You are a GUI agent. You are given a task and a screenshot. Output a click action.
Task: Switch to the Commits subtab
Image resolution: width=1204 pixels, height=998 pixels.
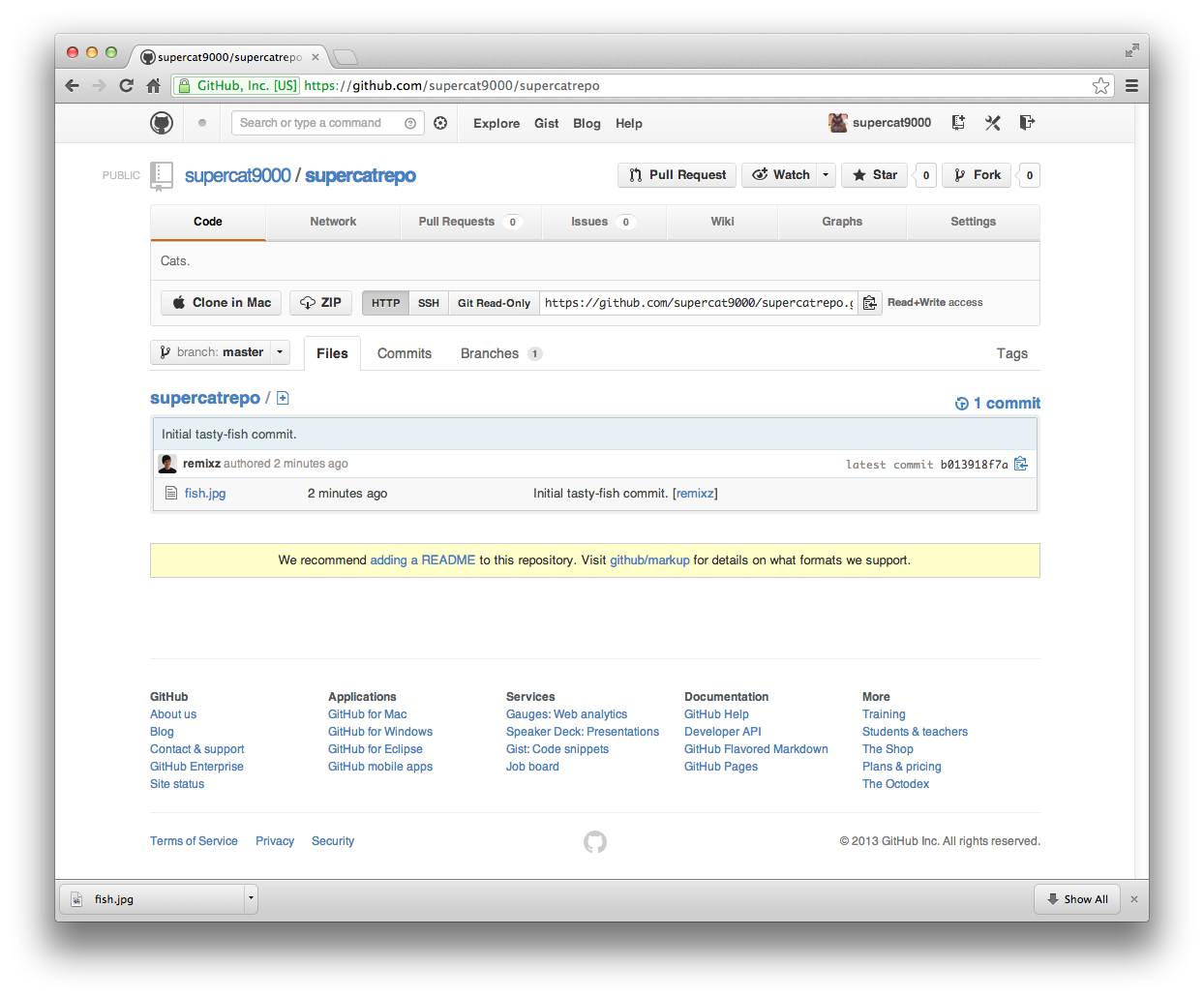(405, 353)
